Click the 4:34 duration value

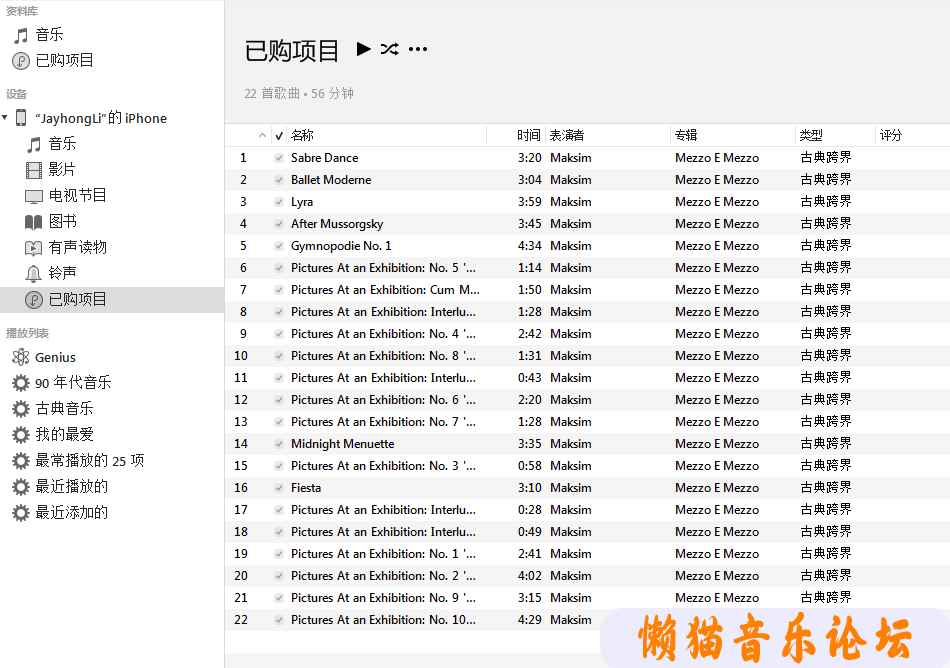(x=530, y=246)
